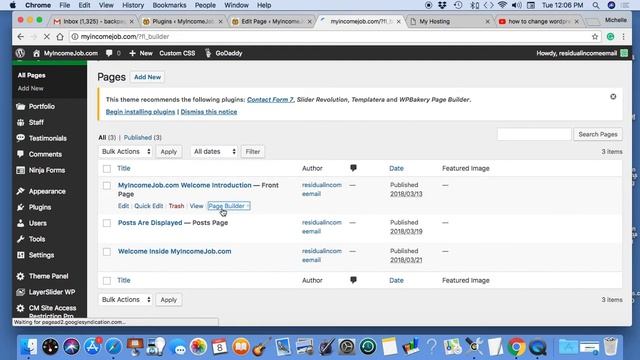Open the Staff sidebar menu
640x360 pixels.
[x=36, y=122]
